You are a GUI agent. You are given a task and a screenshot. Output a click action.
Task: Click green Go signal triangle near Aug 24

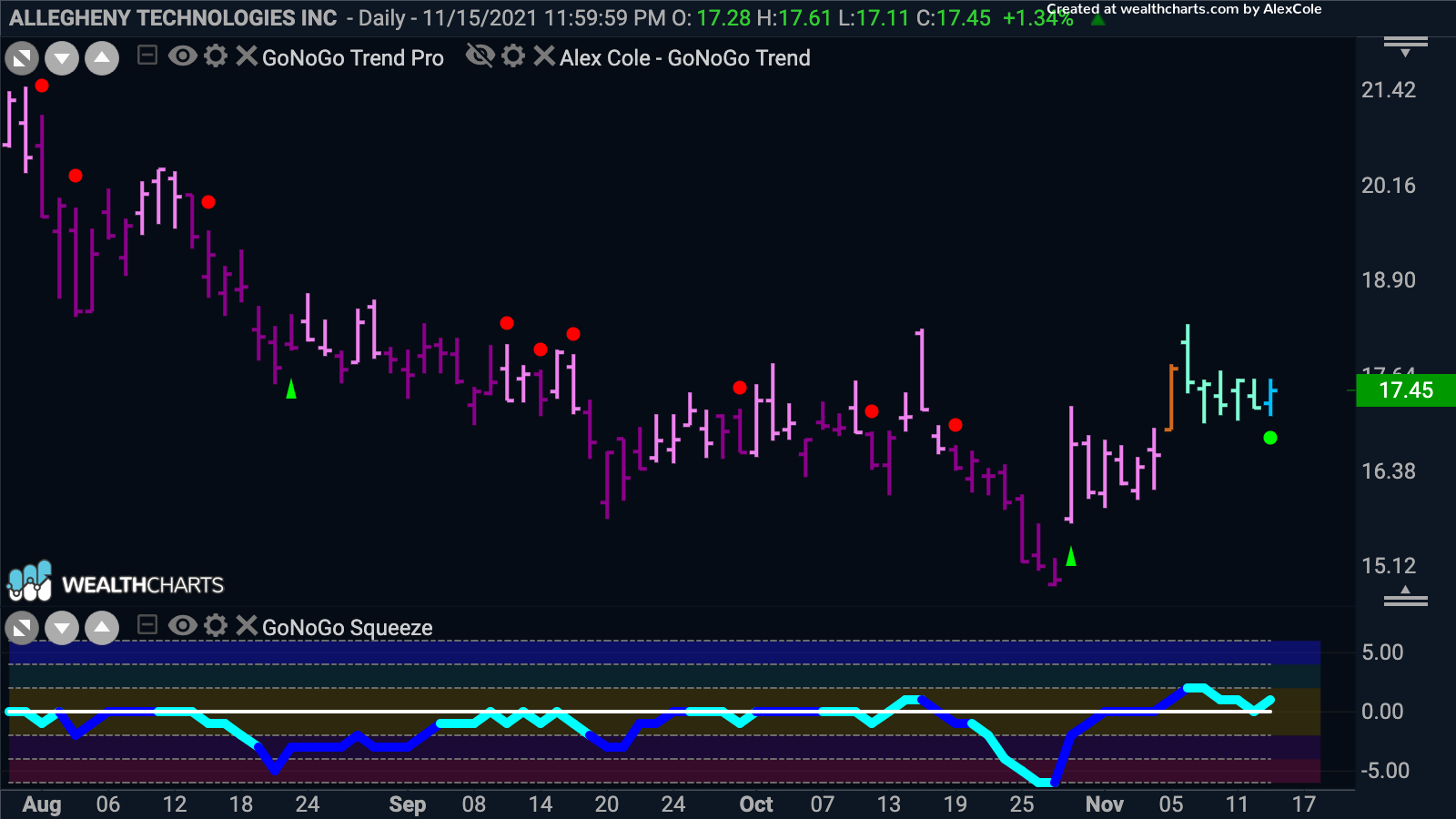pos(291,389)
